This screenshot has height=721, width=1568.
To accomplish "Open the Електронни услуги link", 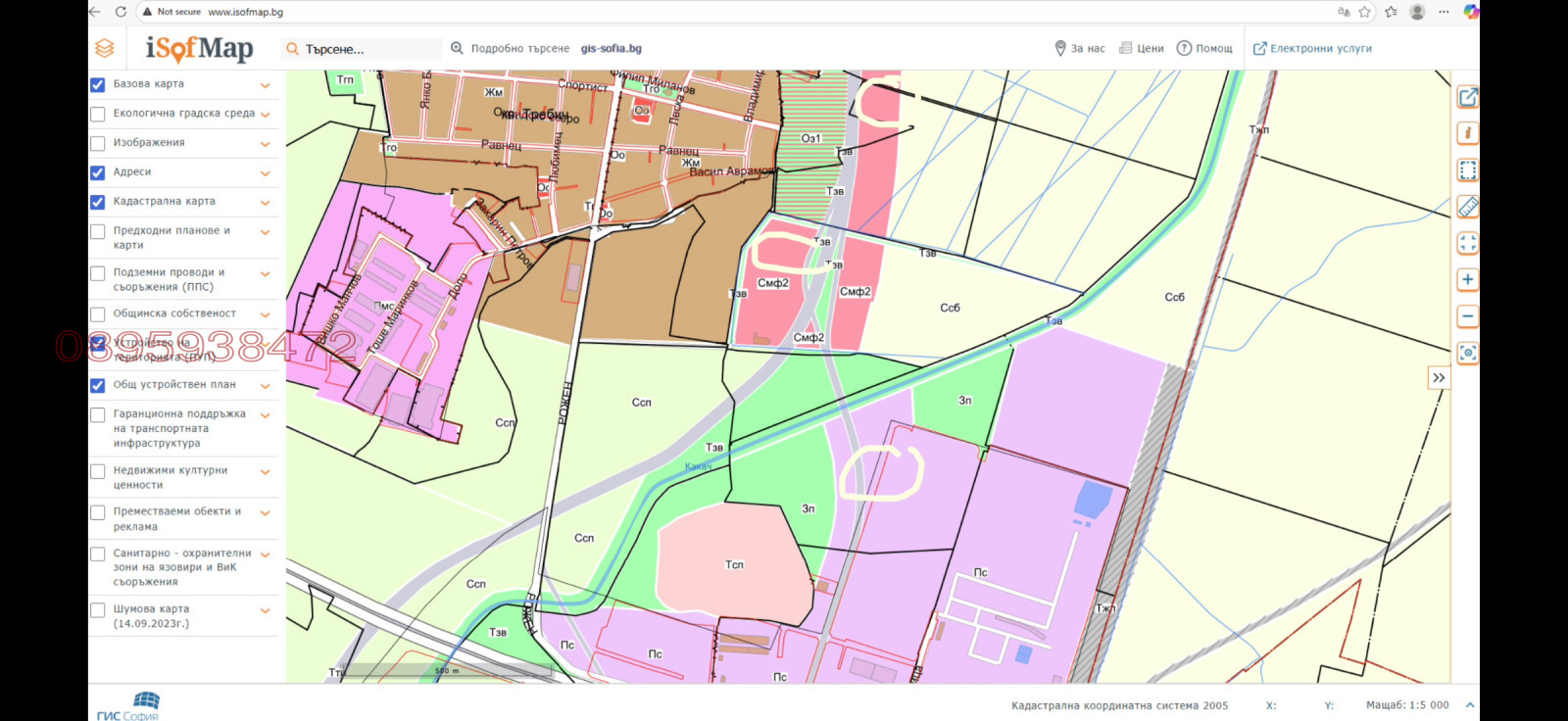I will point(1312,48).
